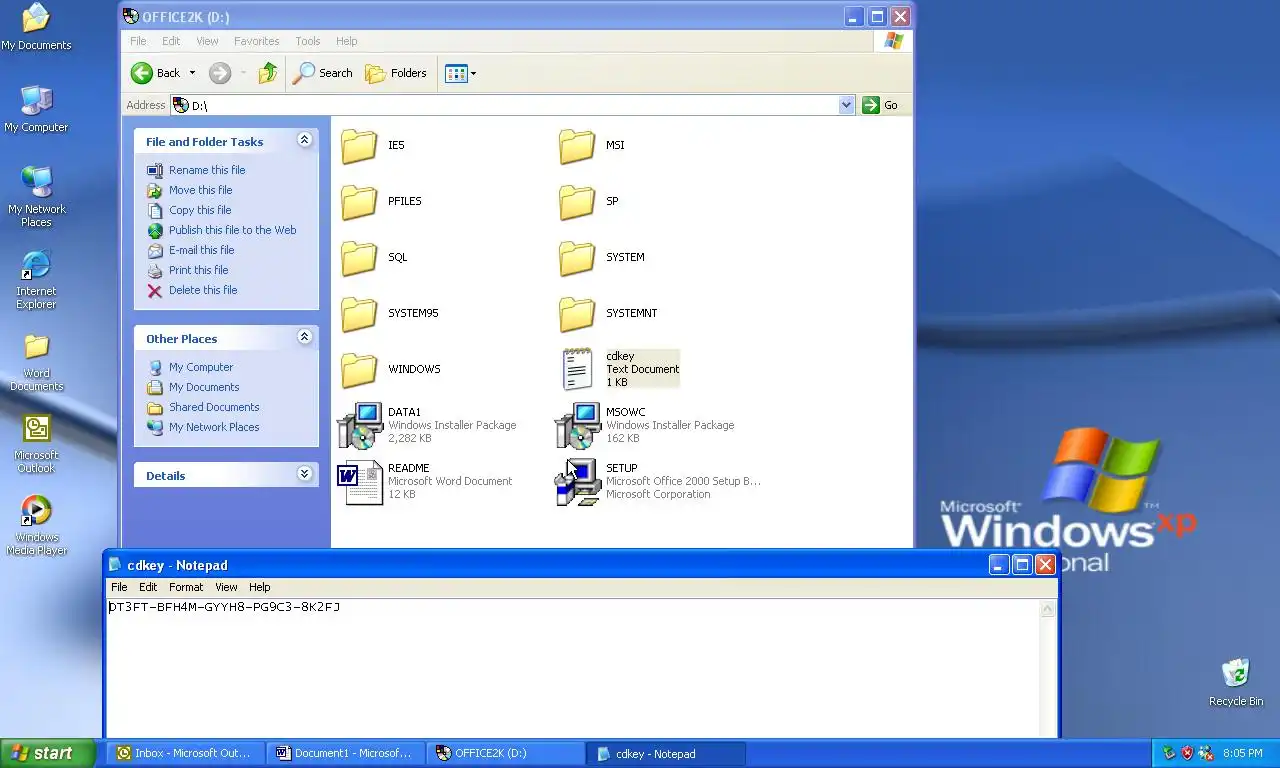This screenshot has height=768, width=1280.
Task: Open the File menu in the OFFICE2K window
Action: coord(138,41)
